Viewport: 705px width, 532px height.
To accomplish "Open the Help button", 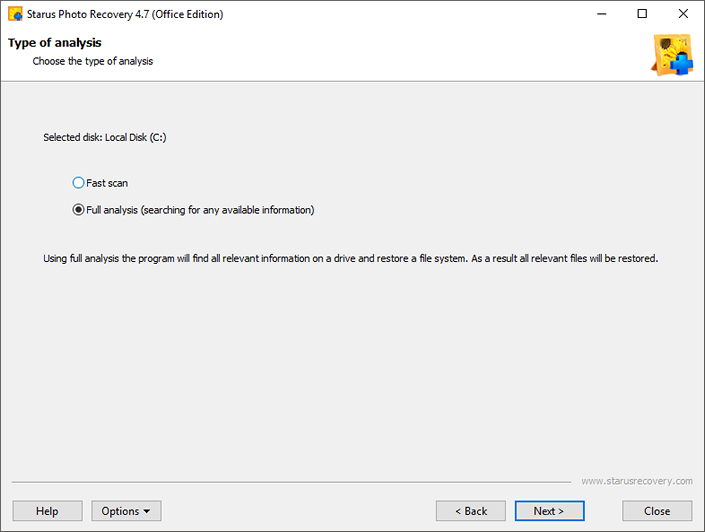I will coord(47,511).
